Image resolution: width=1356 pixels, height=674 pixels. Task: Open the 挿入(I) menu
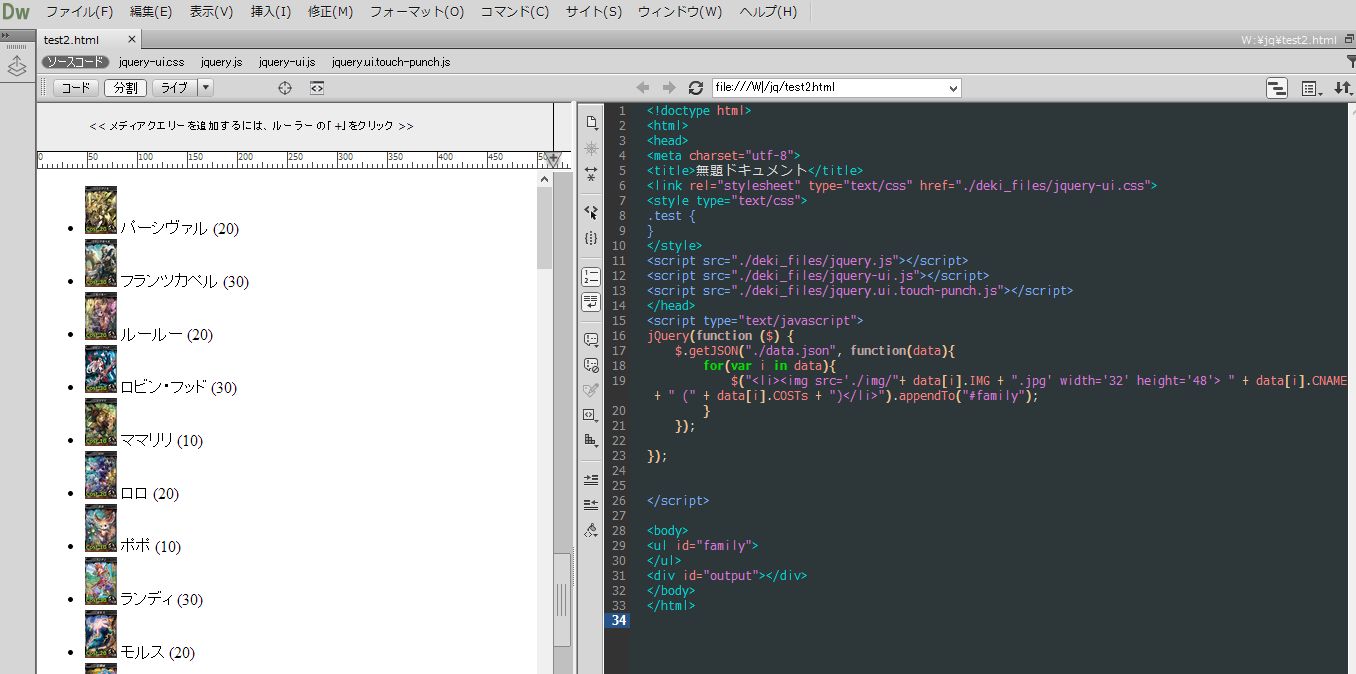coord(270,12)
